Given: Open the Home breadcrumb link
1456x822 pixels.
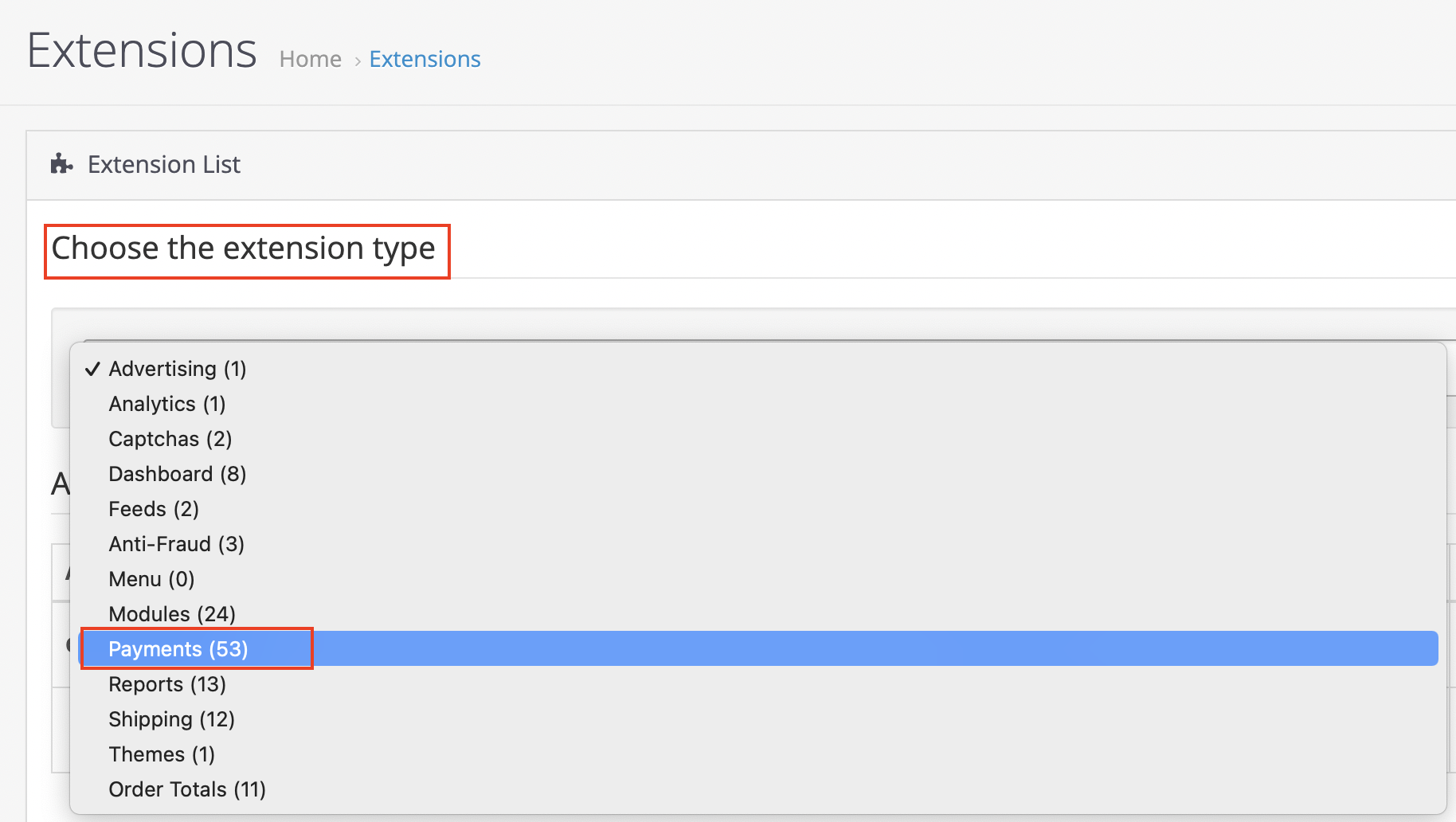Looking at the screenshot, I should click(x=311, y=59).
